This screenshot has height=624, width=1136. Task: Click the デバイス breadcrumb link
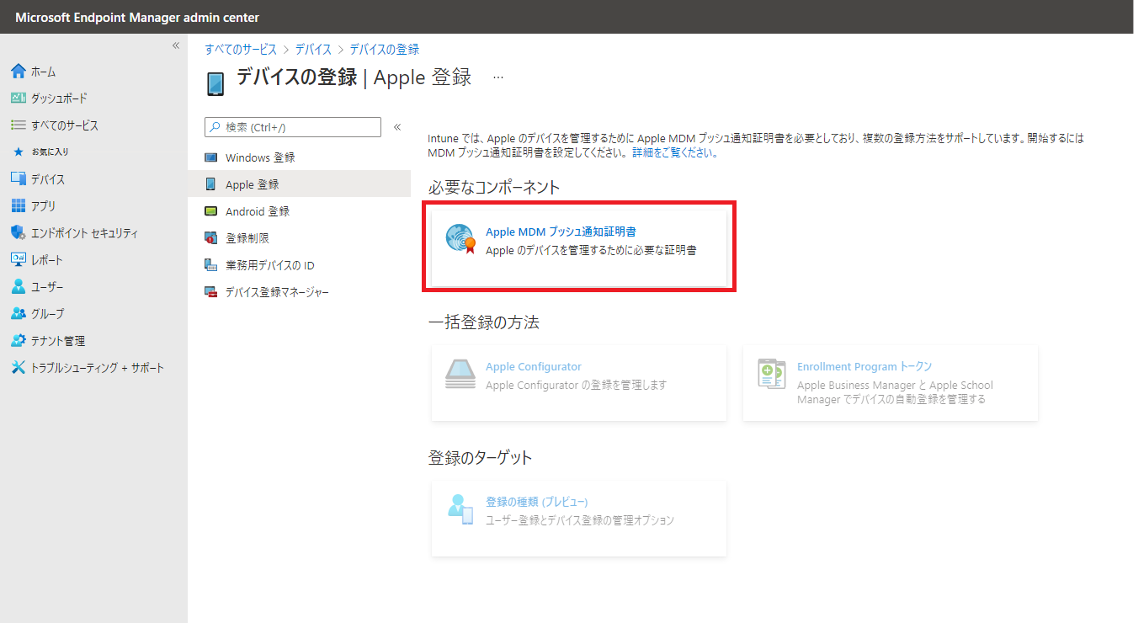(x=313, y=49)
